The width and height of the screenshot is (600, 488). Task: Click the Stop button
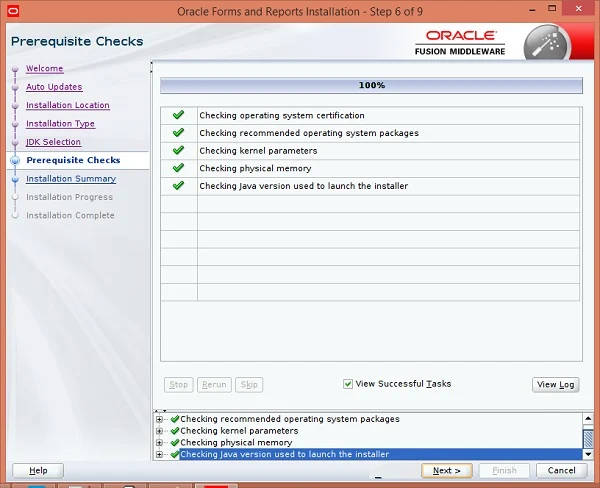(x=178, y=384)
